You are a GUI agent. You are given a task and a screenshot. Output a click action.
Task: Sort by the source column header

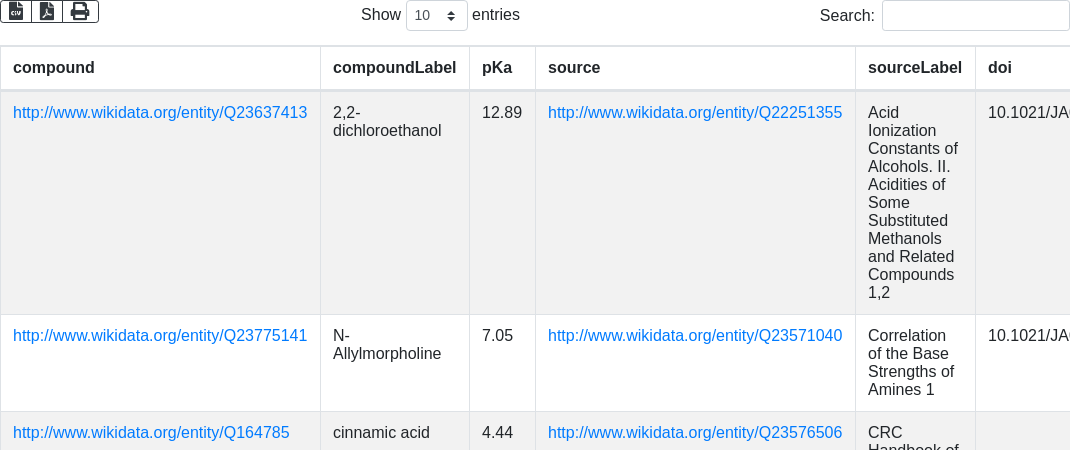(x=574, y=68)
